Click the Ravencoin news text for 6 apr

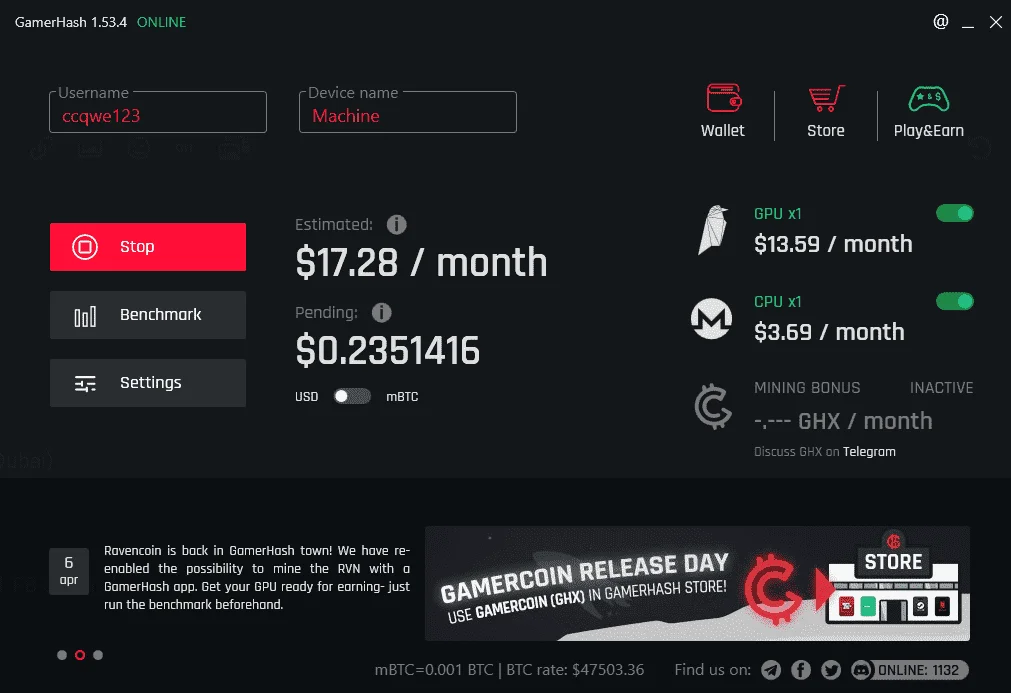pos(257,578)
